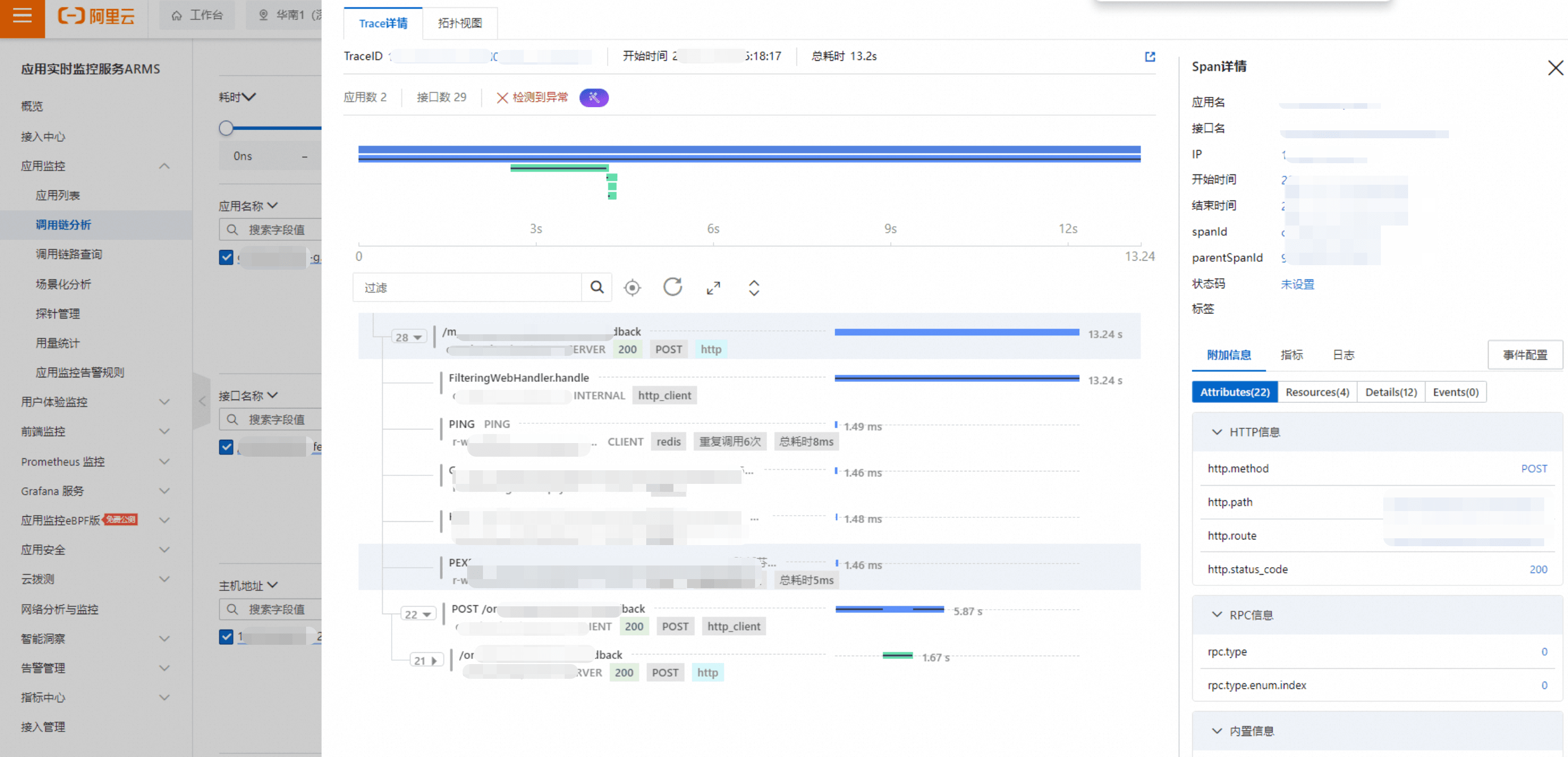This screenshot has height=757, width=1568.
Task: Click the refresh trace icon
Action: [672, 287]
